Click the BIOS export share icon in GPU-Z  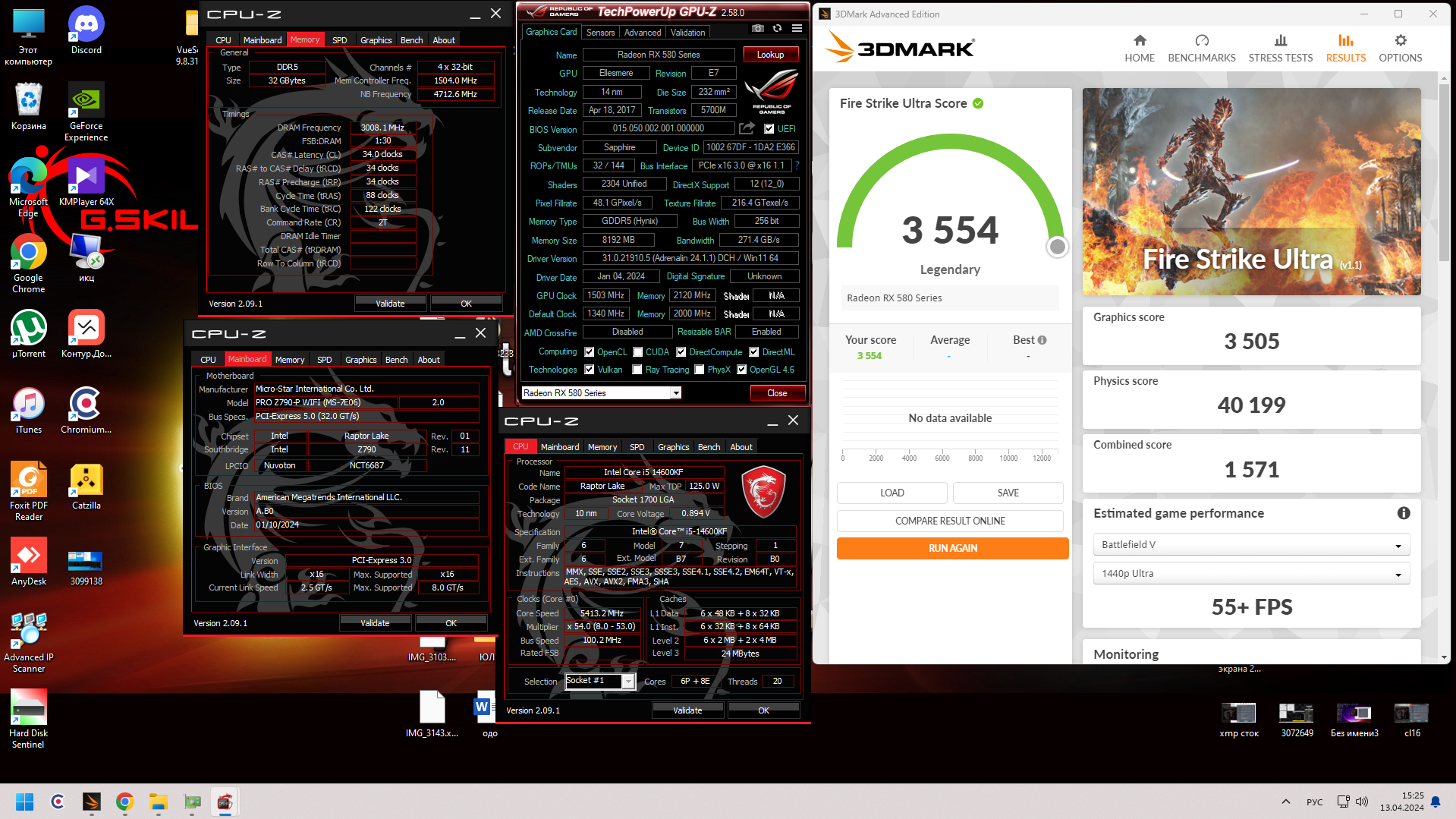tap(747, 128)
